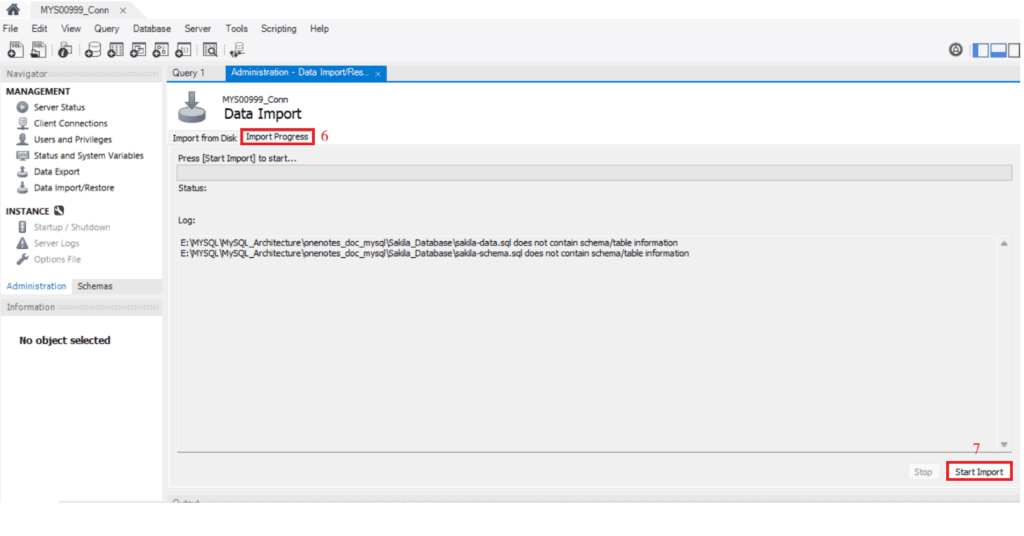1024x536 pixels.
Task: Open the File menu
Action: coord(10,29)
